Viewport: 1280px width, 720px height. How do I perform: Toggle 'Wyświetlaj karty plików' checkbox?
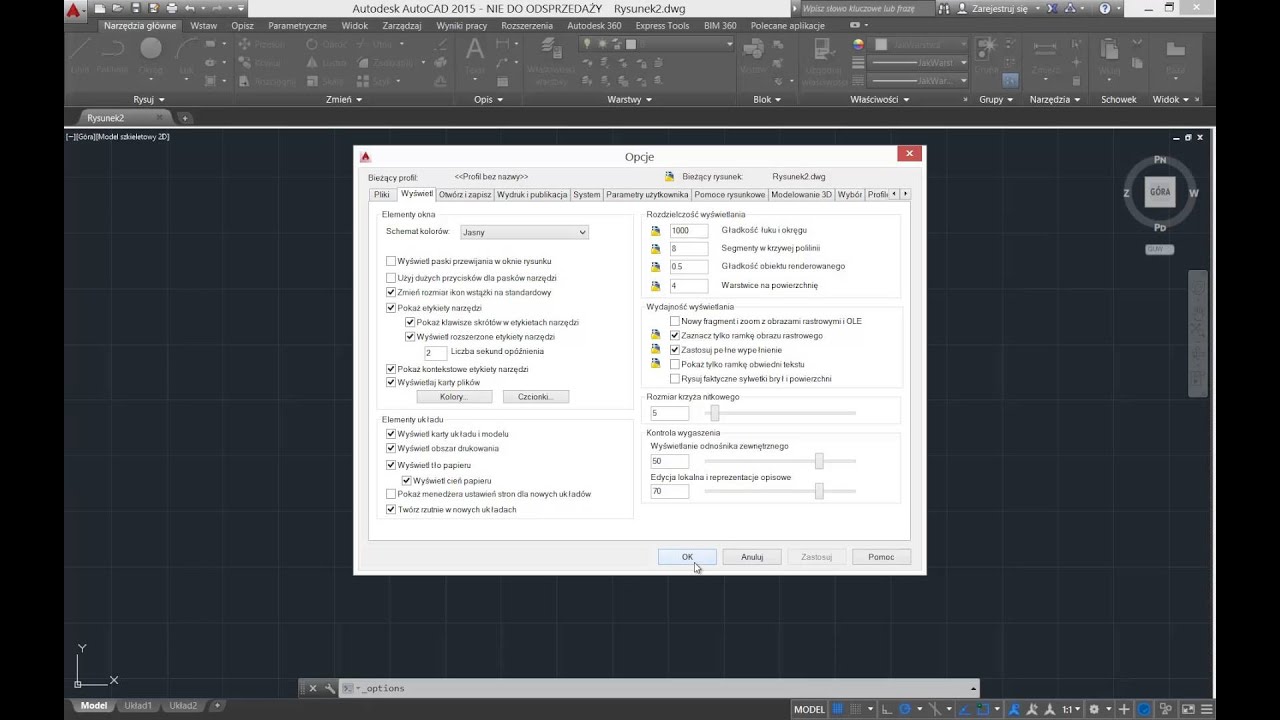[391, 382]
